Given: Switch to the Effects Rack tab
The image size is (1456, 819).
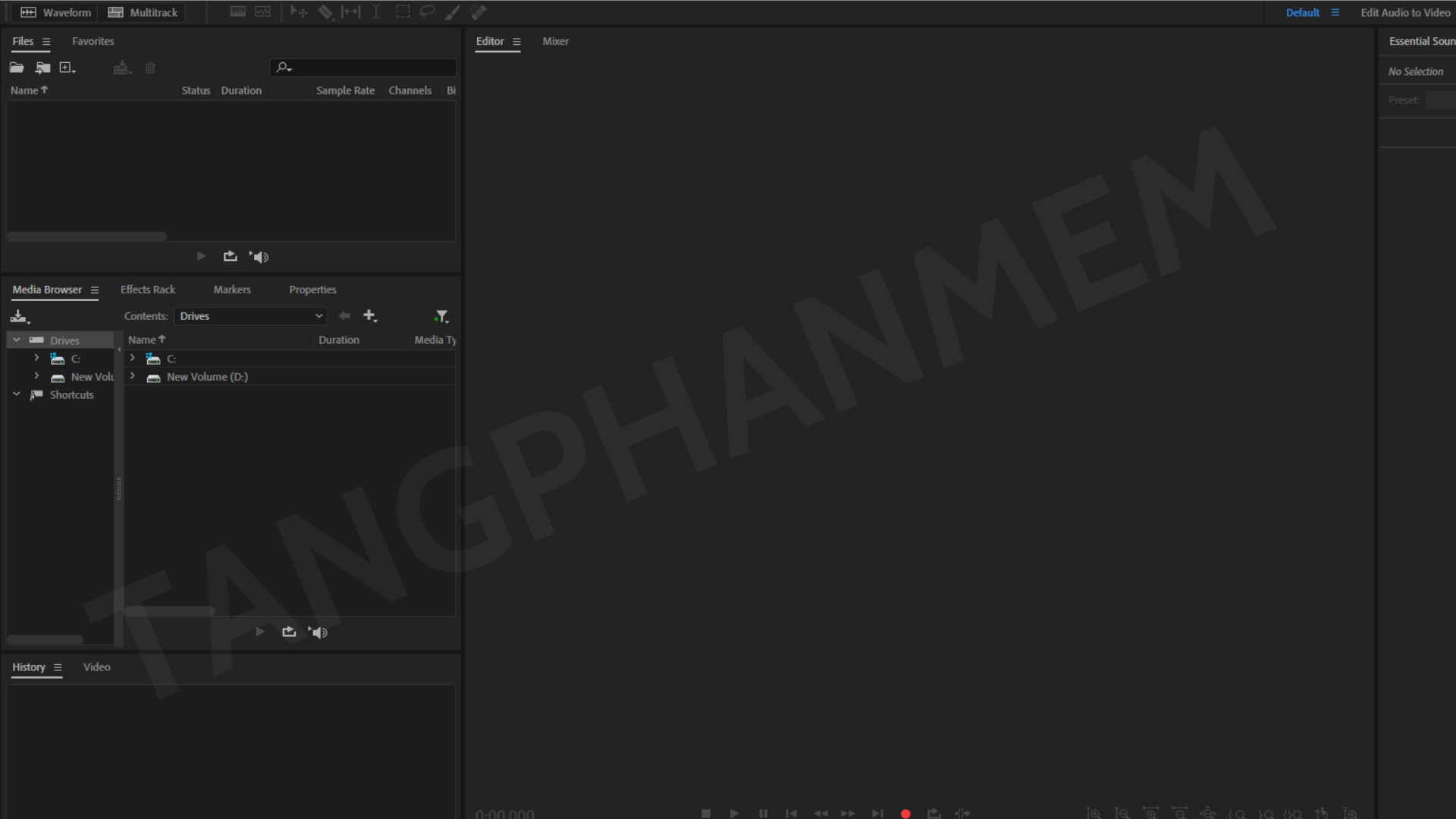Looking at the screenshot, I should (148, 290).
